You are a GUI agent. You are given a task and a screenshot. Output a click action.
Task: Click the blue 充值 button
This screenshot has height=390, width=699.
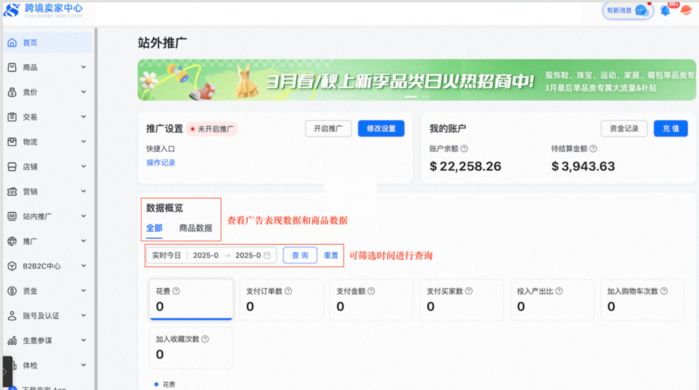pos(670,128)
